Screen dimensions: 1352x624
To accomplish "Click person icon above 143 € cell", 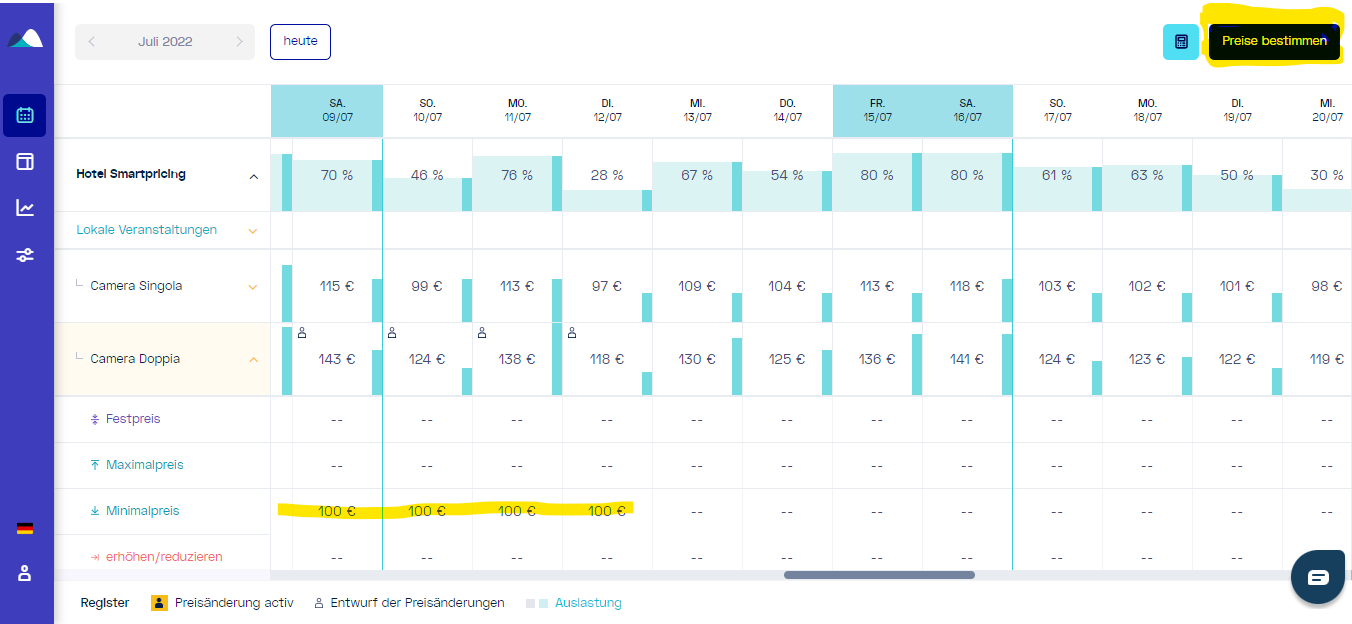I will 300,333.
